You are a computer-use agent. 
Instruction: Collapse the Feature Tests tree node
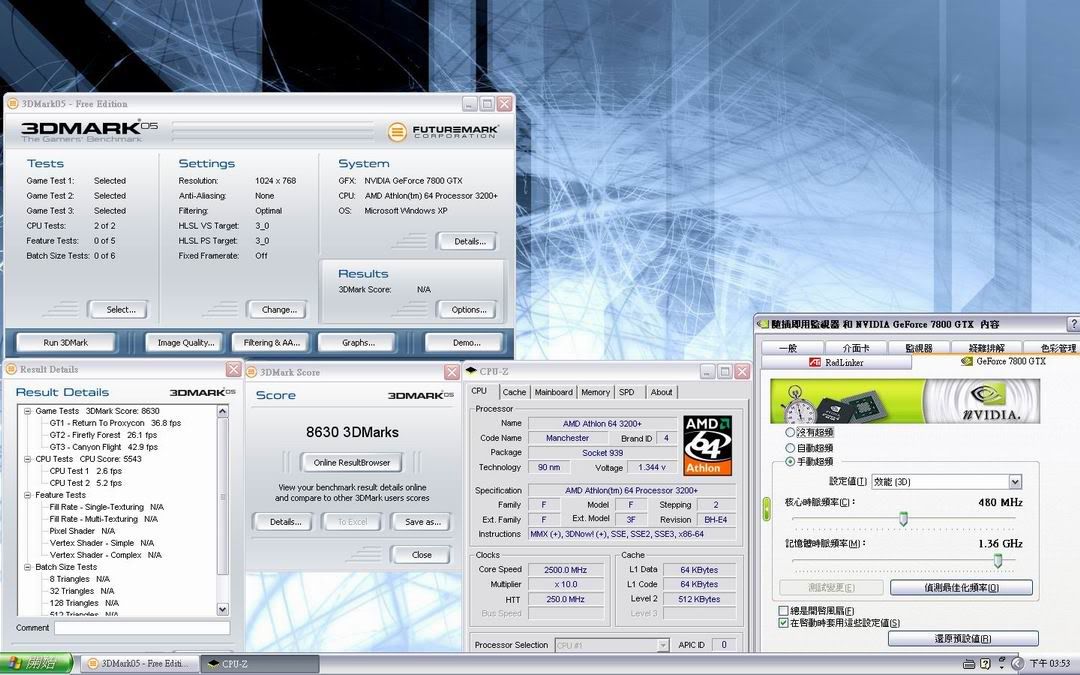(x=27, y=495)
